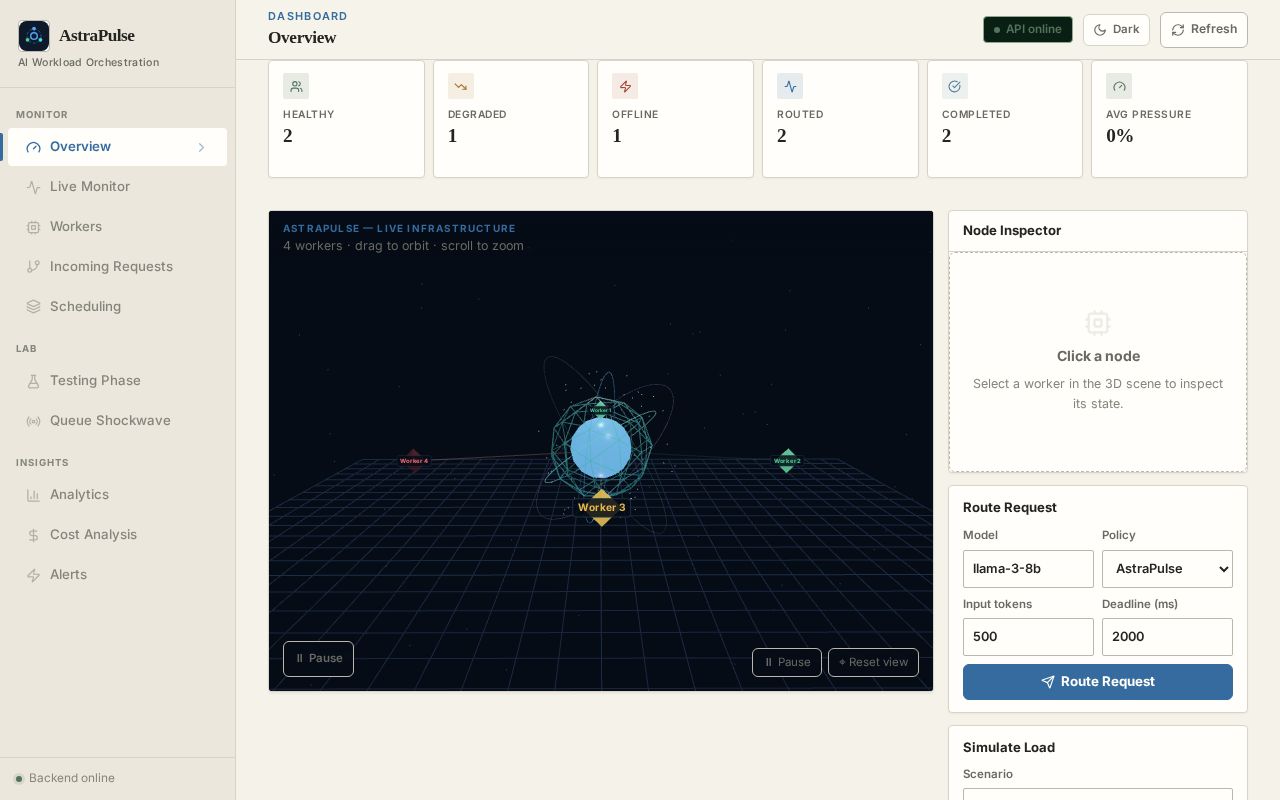Expand the Overview chevron arrow
This screenshot has height=800, width=1280.
[x=201, y=147]
